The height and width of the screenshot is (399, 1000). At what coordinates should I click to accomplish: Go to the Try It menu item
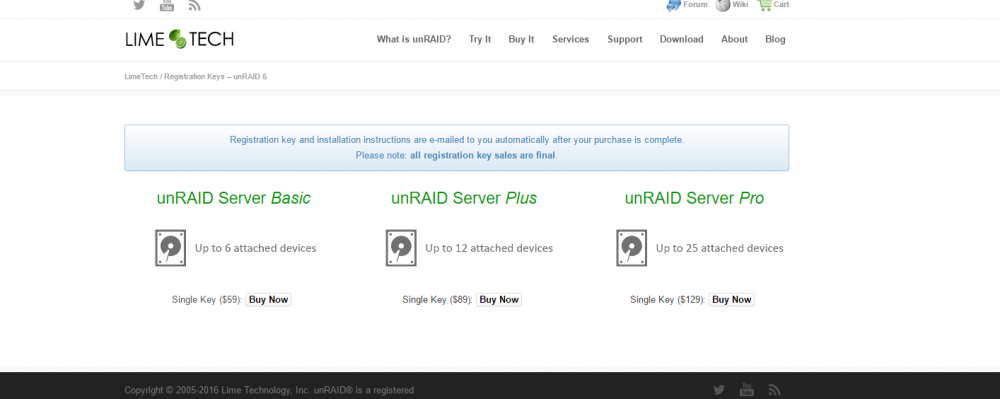coord(480,39)
